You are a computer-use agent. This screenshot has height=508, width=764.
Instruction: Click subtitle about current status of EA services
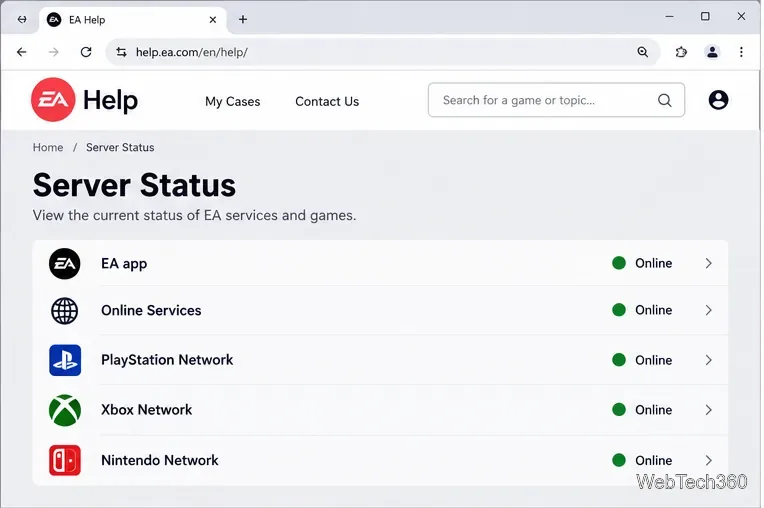[194, 215]
